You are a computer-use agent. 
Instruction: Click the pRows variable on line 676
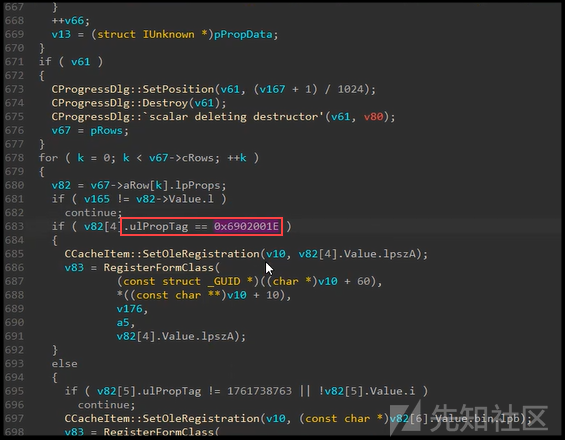point(107,130)
